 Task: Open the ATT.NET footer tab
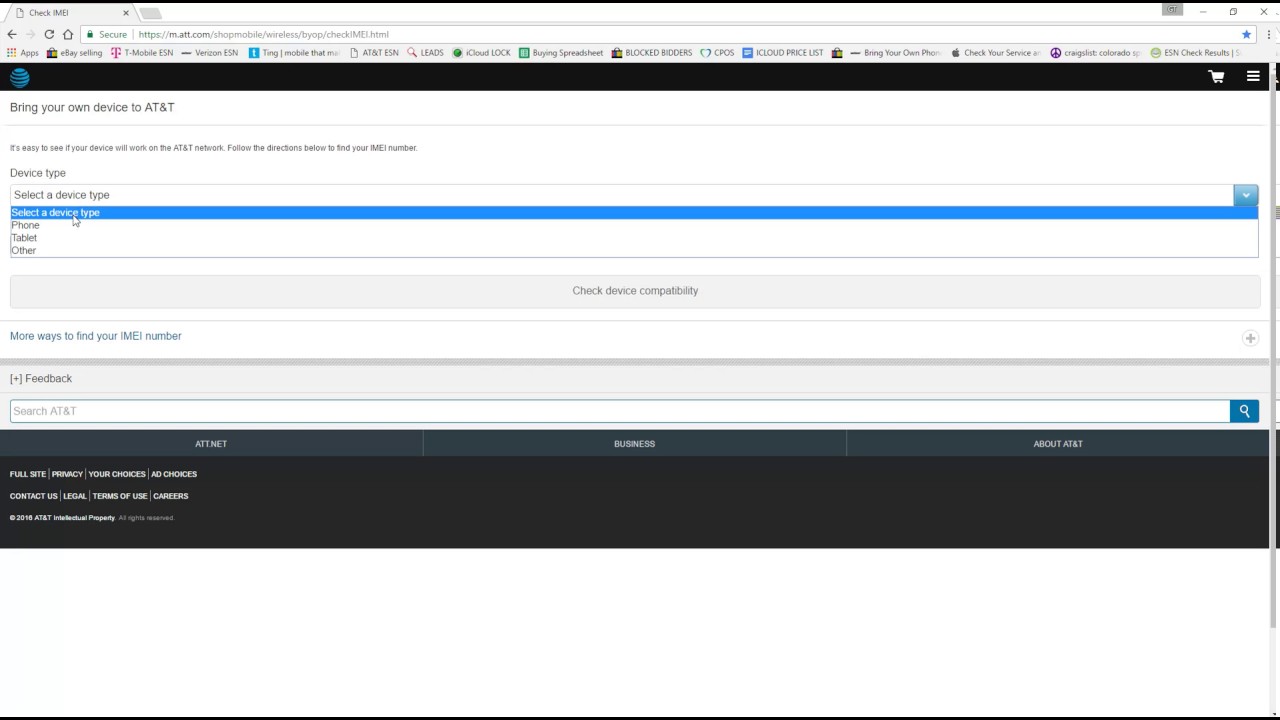coord(211,444)
